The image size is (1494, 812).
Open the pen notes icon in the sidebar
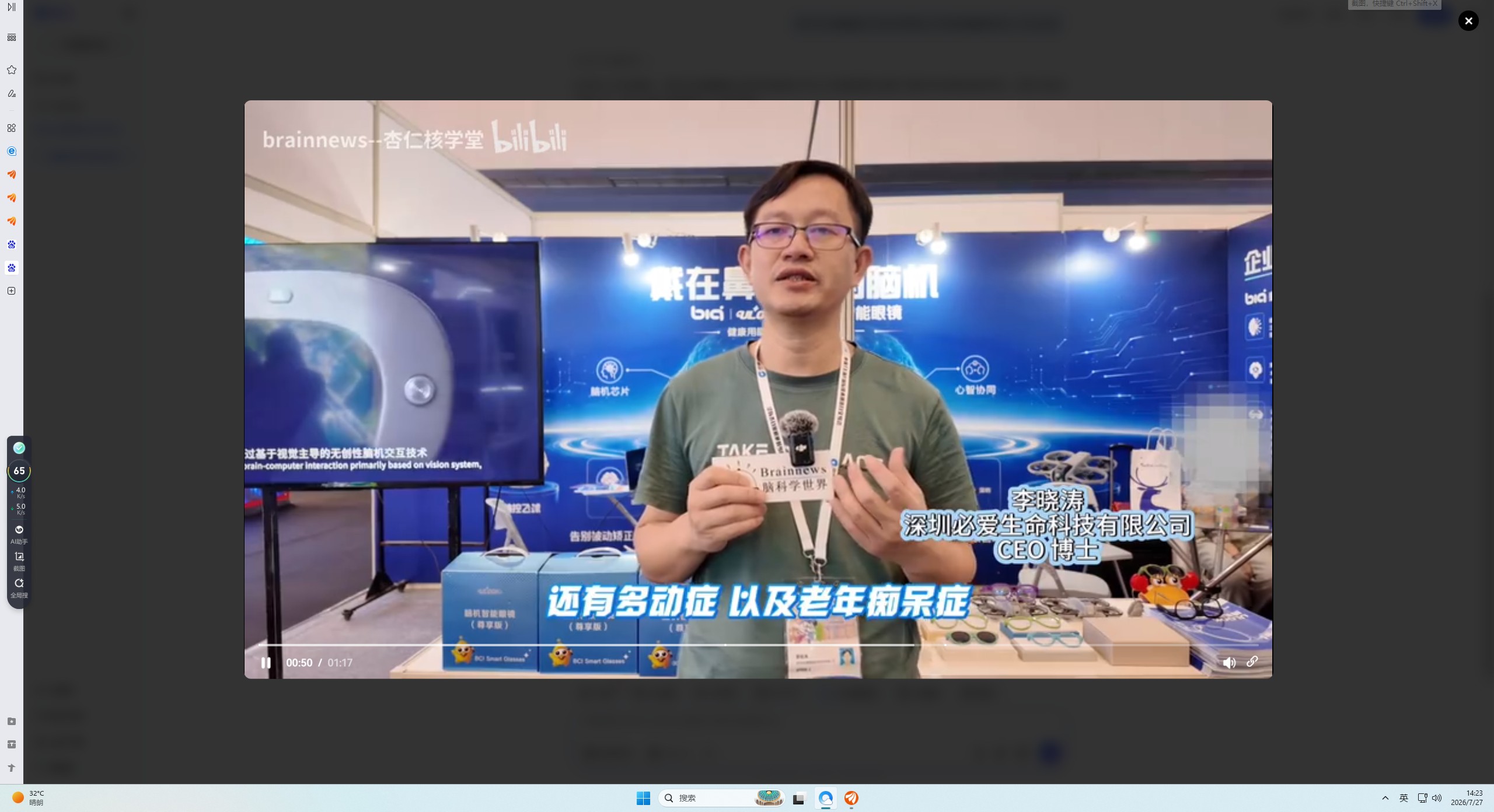click(x=12, y=93)
